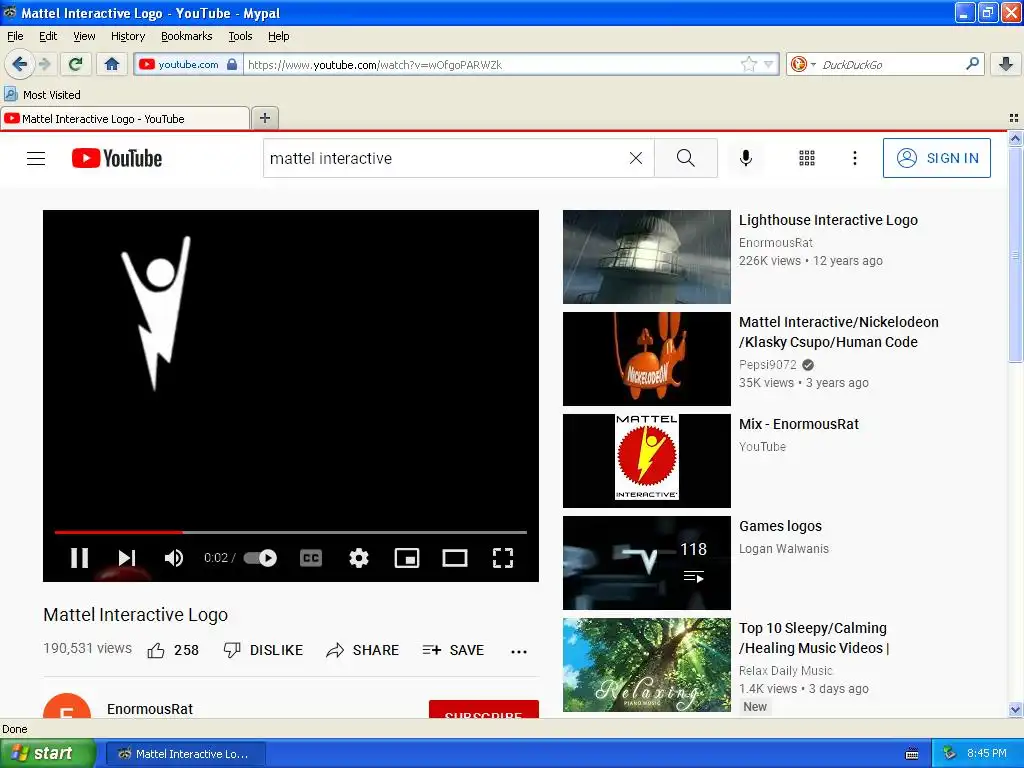Viewport: 1024px width, 768px height.
Task: Open the Lighthouse Interactive Logo thumbnail
Action: [647, 257]
